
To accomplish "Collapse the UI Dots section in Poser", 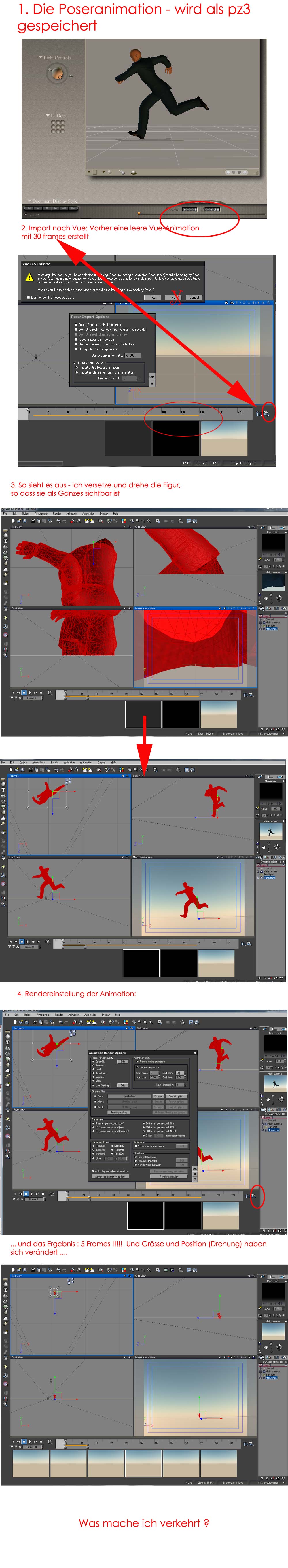I will click(x=48, y=115).
